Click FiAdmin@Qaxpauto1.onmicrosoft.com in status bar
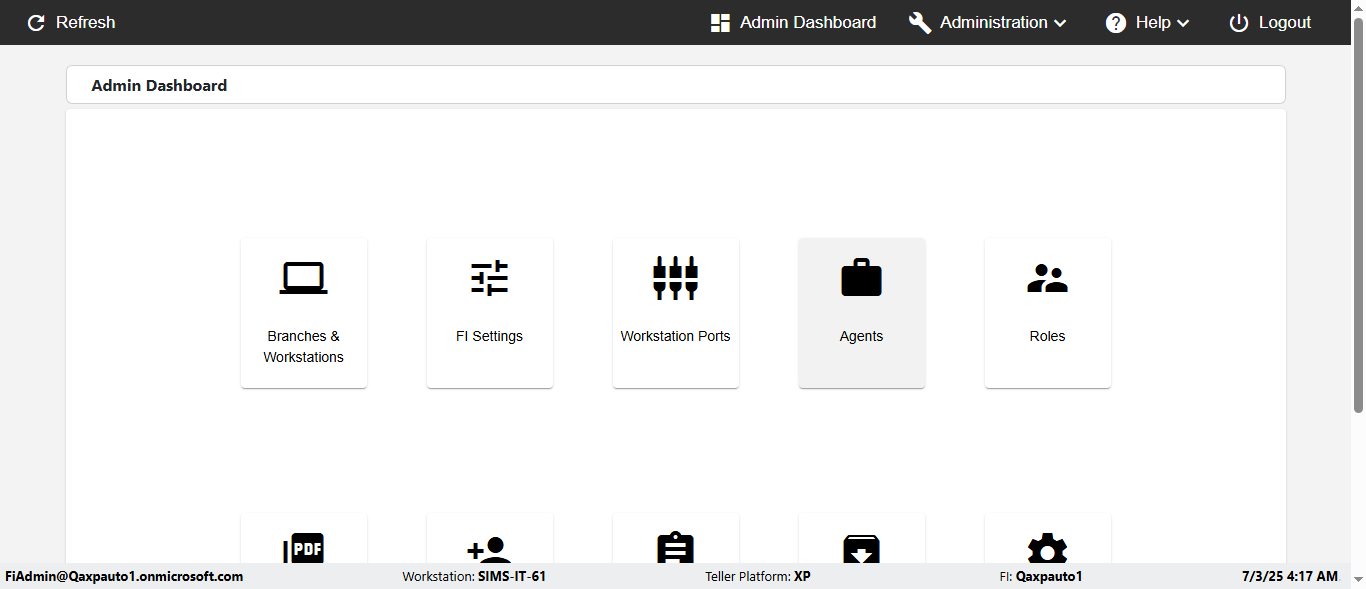The image size is (1366, 589). (124, 577)
